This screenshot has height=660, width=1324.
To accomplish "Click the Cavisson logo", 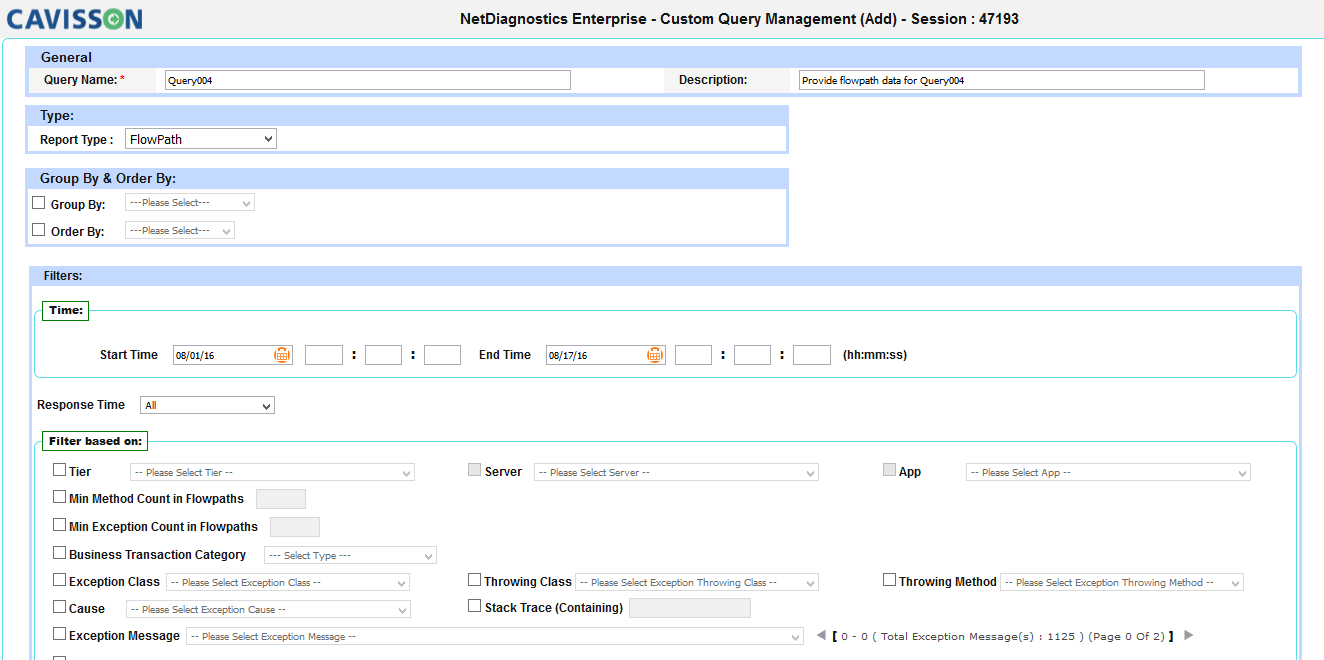I will point(74,19).
